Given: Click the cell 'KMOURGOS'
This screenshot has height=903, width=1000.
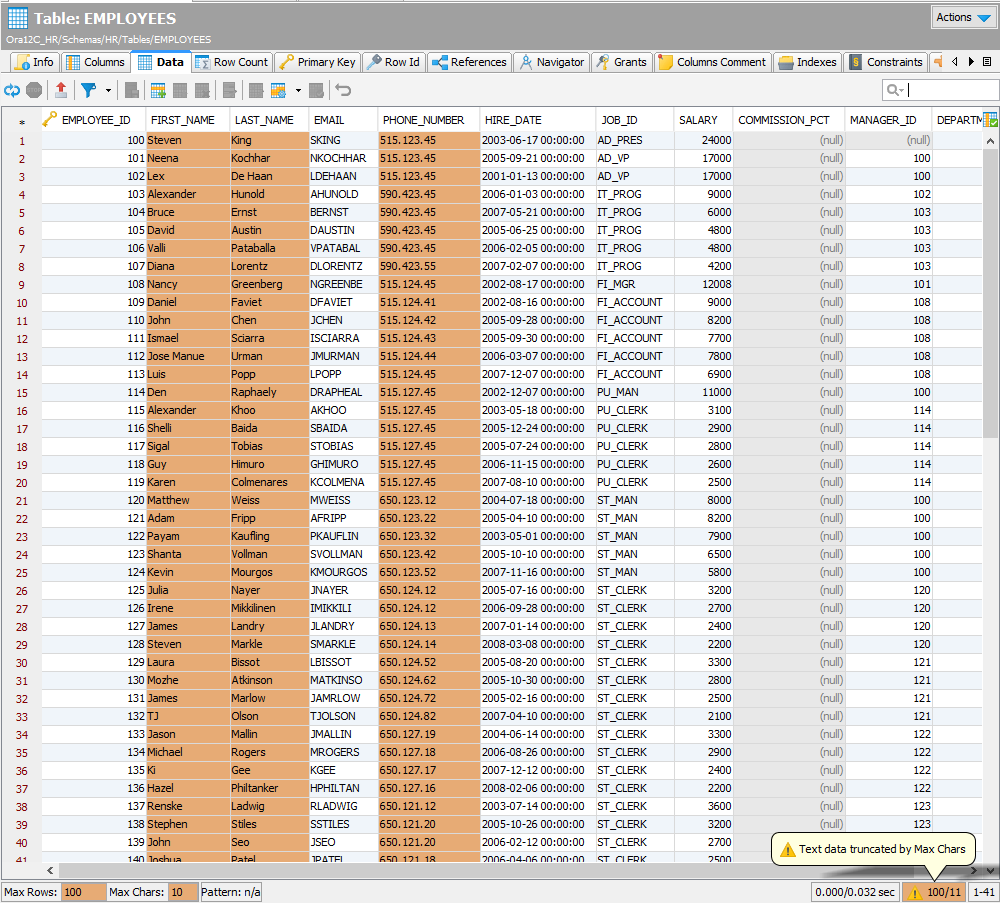Looking at the screenshot, I should (343, 572).
